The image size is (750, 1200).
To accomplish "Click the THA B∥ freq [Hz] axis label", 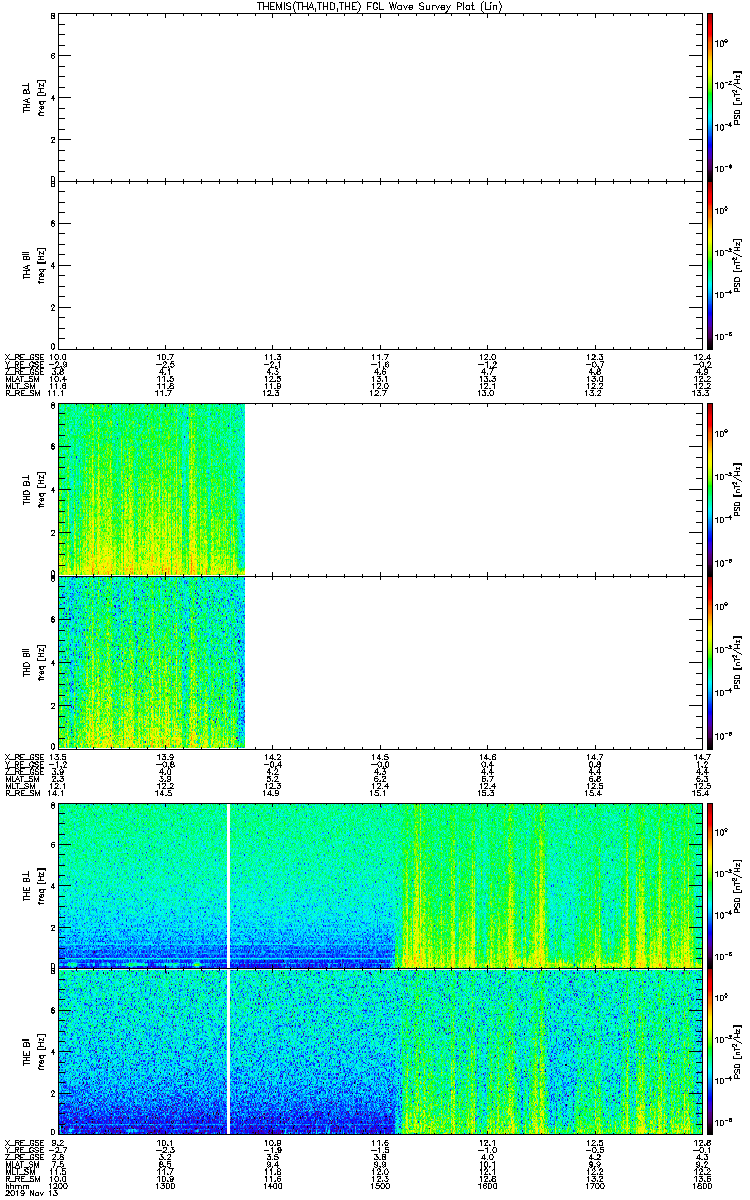I will pos(40,264).
